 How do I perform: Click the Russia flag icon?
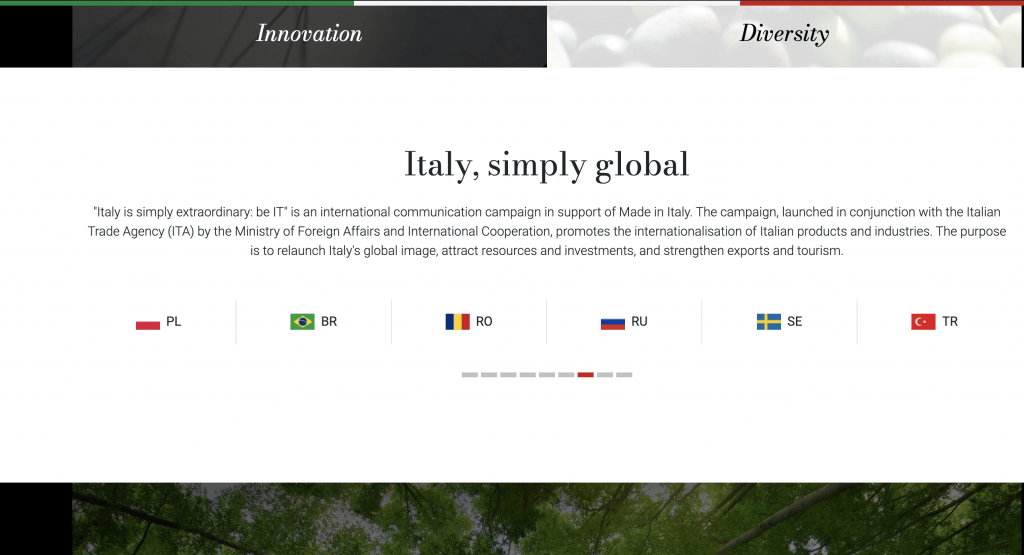pos(613,322)
